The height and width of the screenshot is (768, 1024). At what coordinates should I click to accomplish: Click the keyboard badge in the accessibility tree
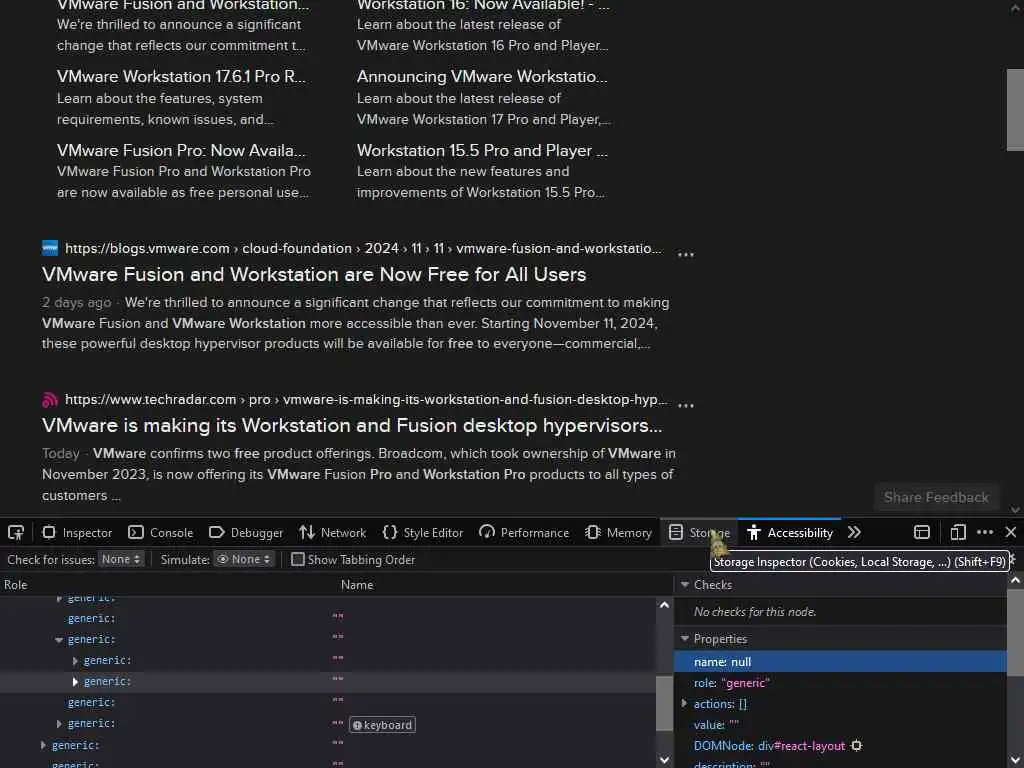(x=383, y=725)
